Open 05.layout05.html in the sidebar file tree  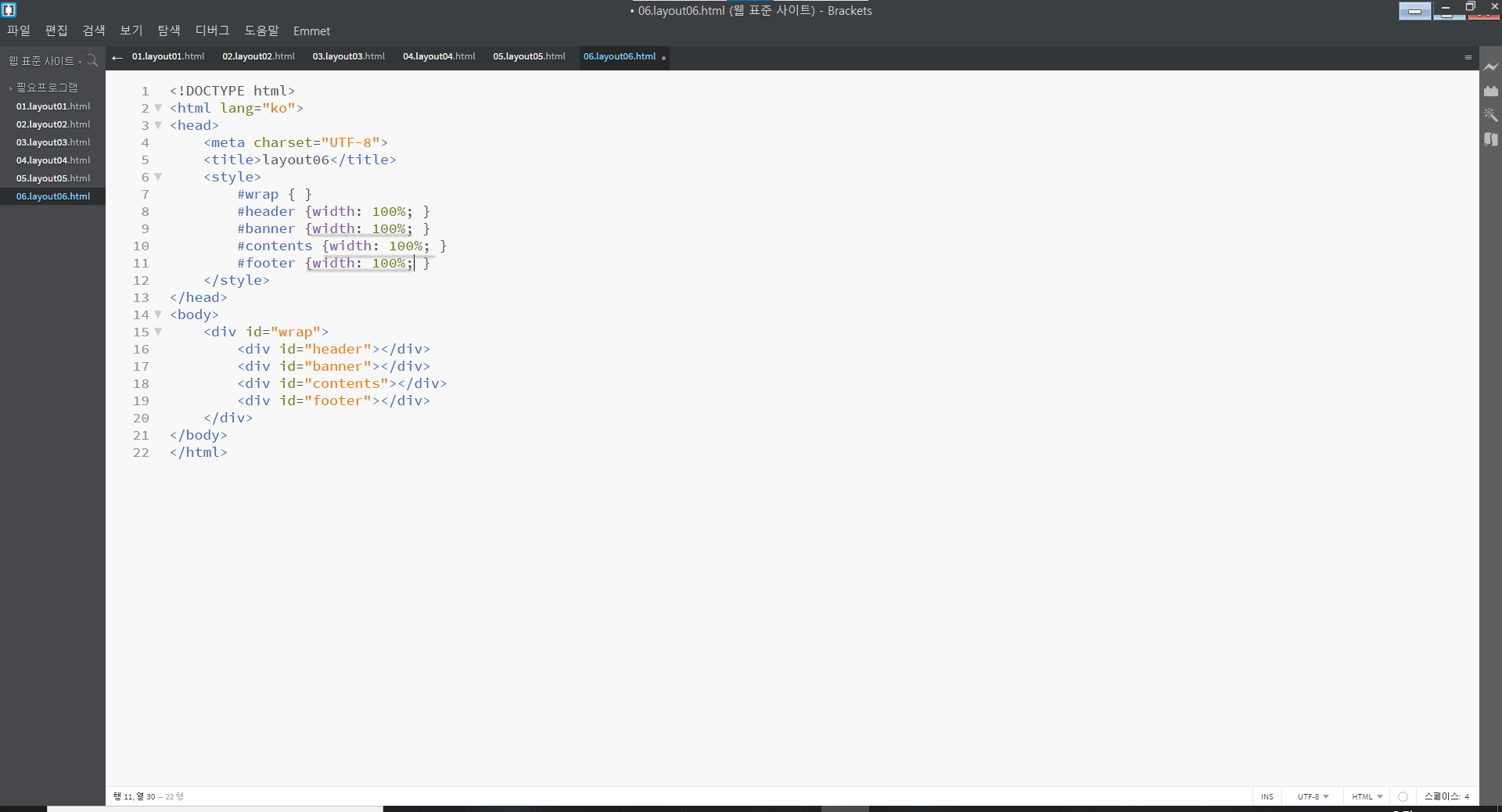pos(53,178)
